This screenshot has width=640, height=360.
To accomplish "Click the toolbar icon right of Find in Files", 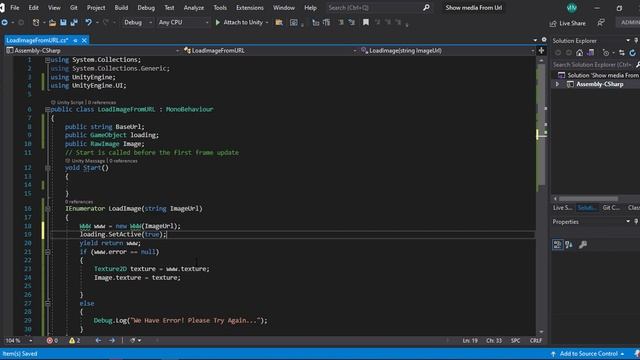I will tap(293, 22).
